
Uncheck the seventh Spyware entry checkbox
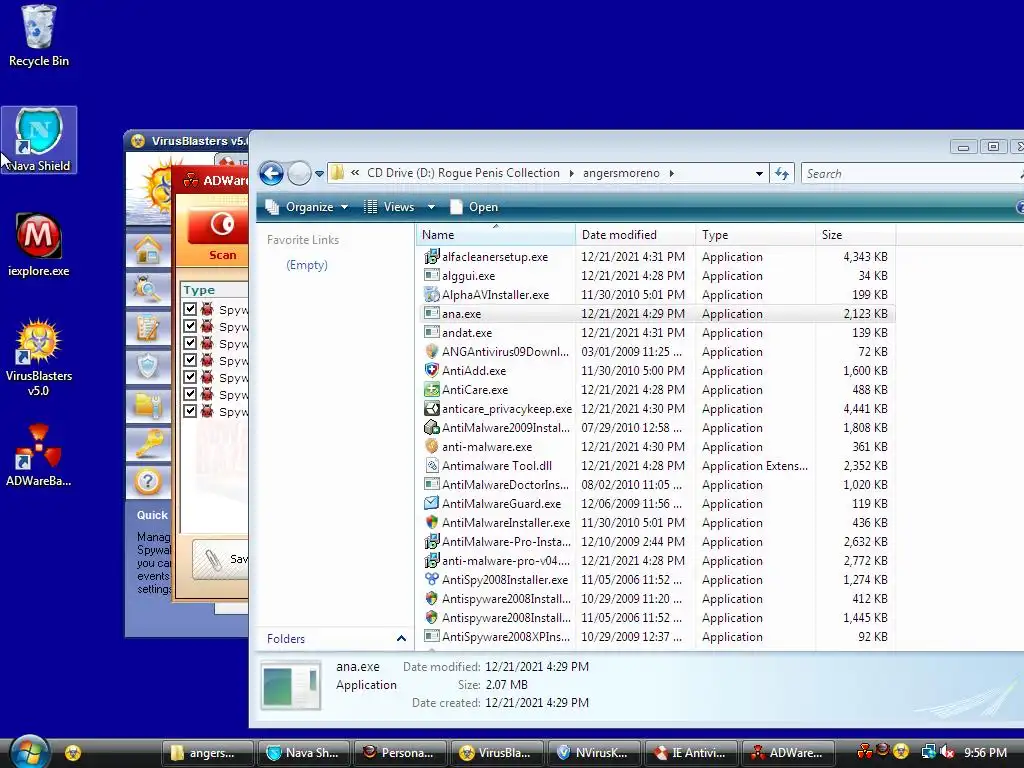coord(190,411)
